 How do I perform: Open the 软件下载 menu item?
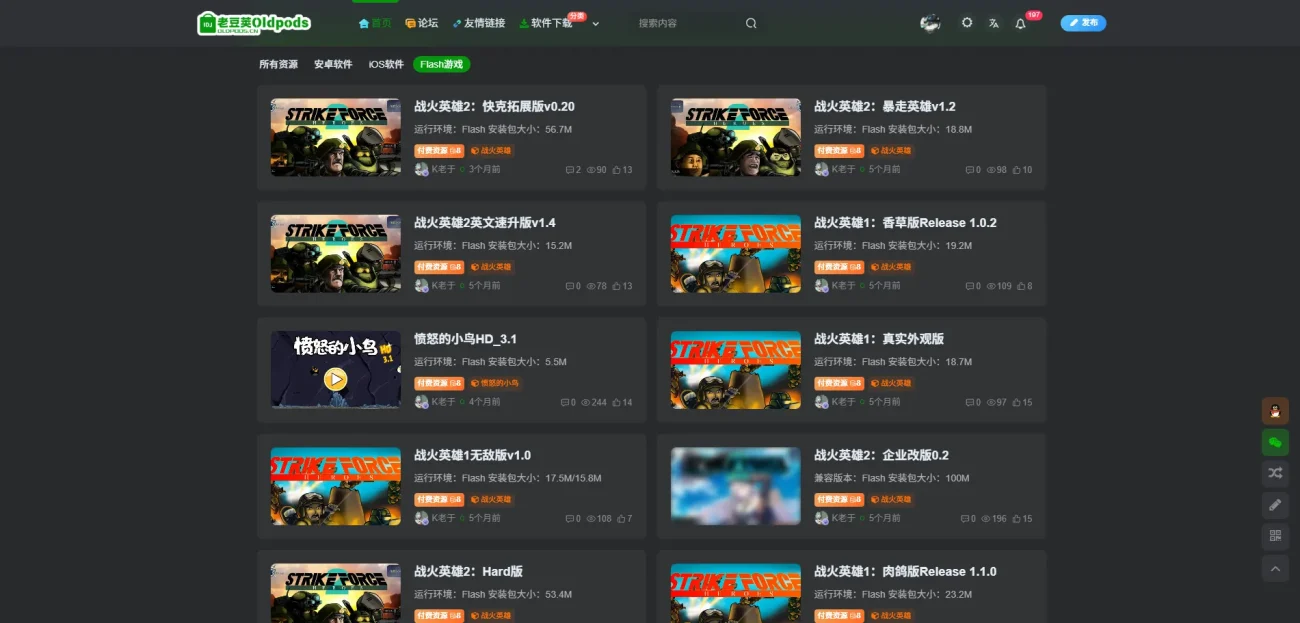click(546, 23)
